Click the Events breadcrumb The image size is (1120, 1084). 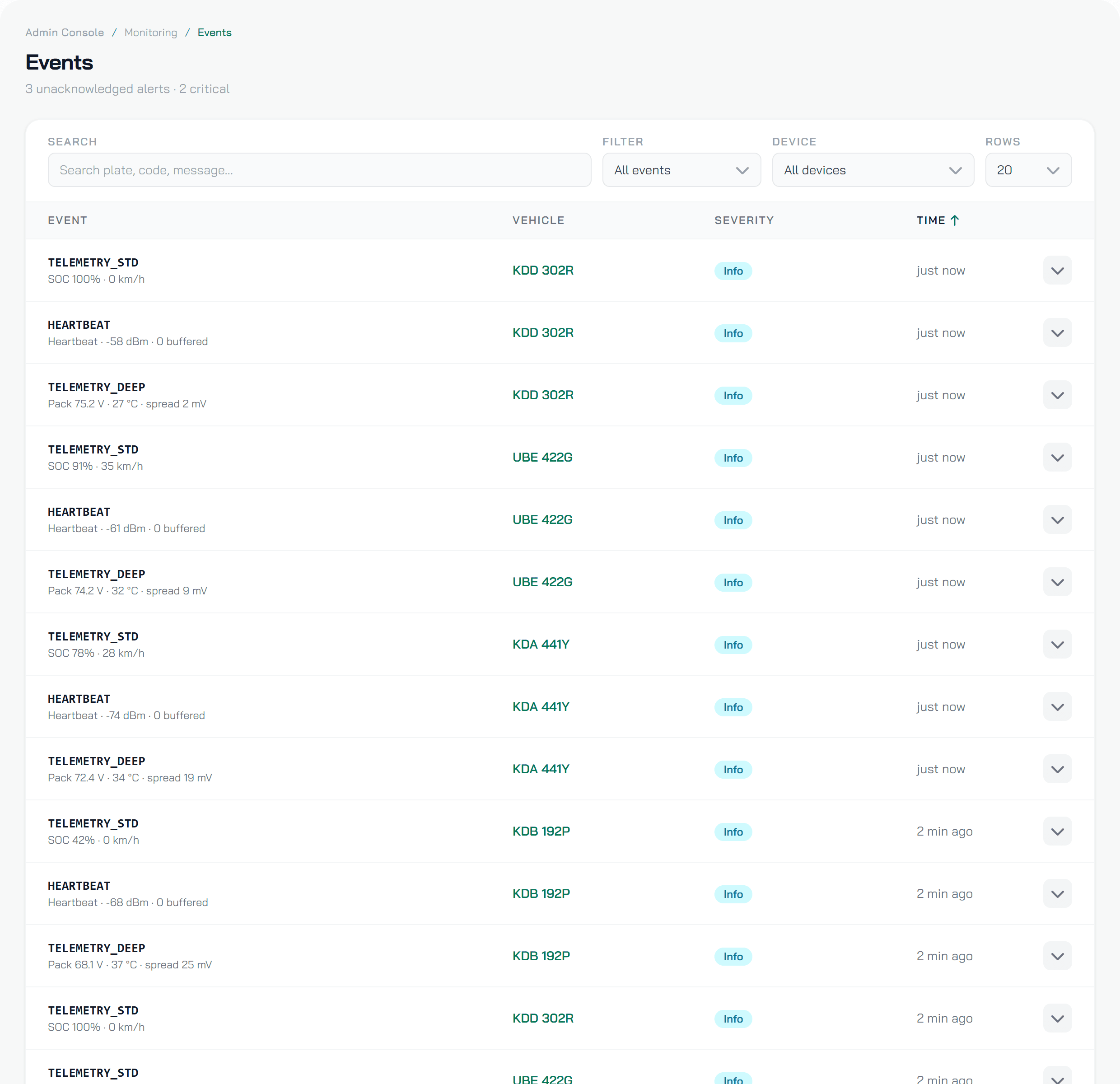214,33
